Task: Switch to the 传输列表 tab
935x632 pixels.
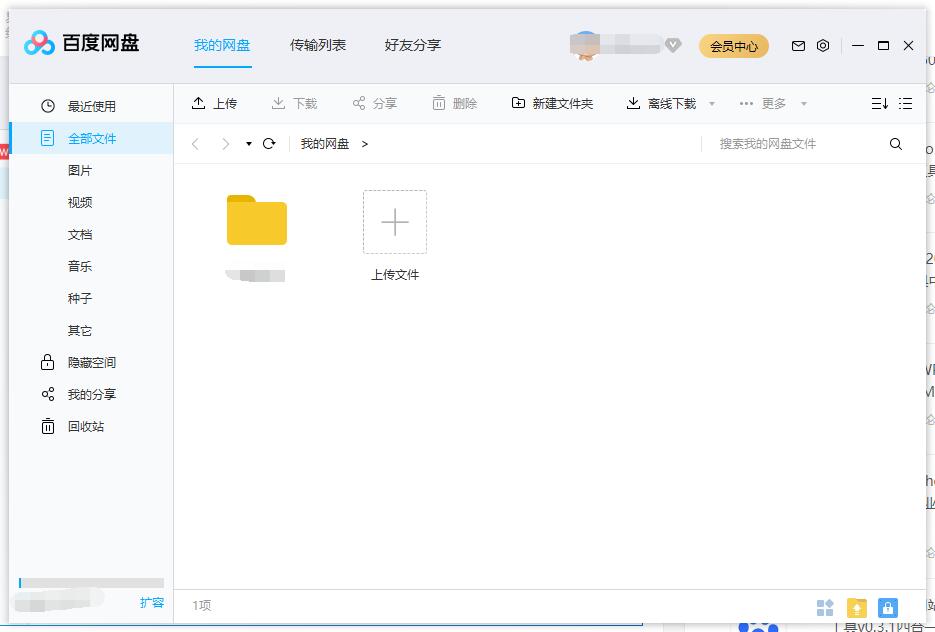Action: coord(317,45)
